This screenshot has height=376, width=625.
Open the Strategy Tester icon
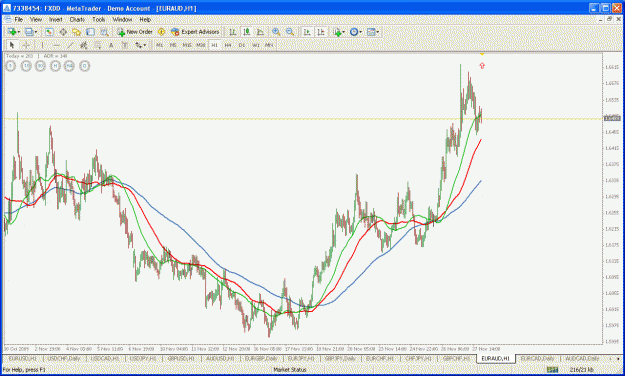click(x=104, y=31)
